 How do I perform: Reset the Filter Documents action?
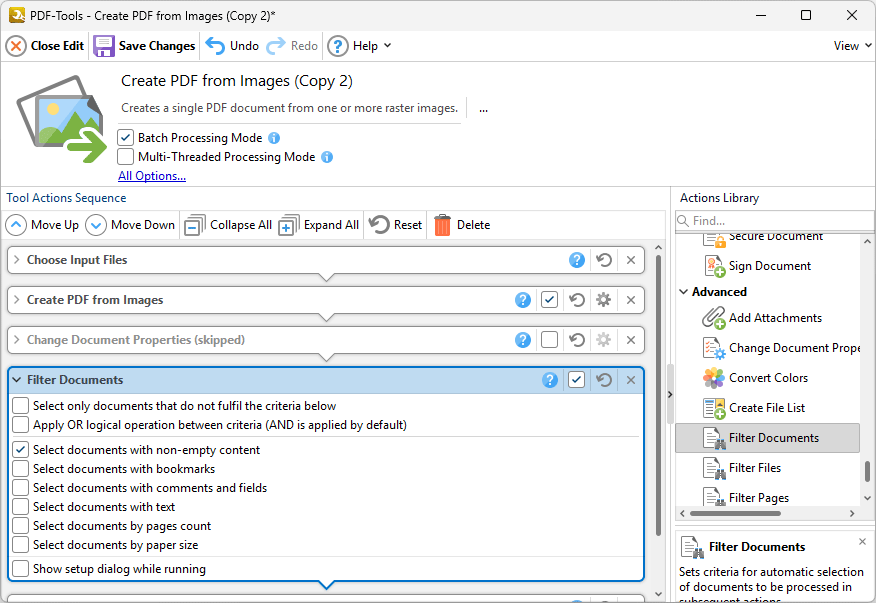click(x=604, y=380)
